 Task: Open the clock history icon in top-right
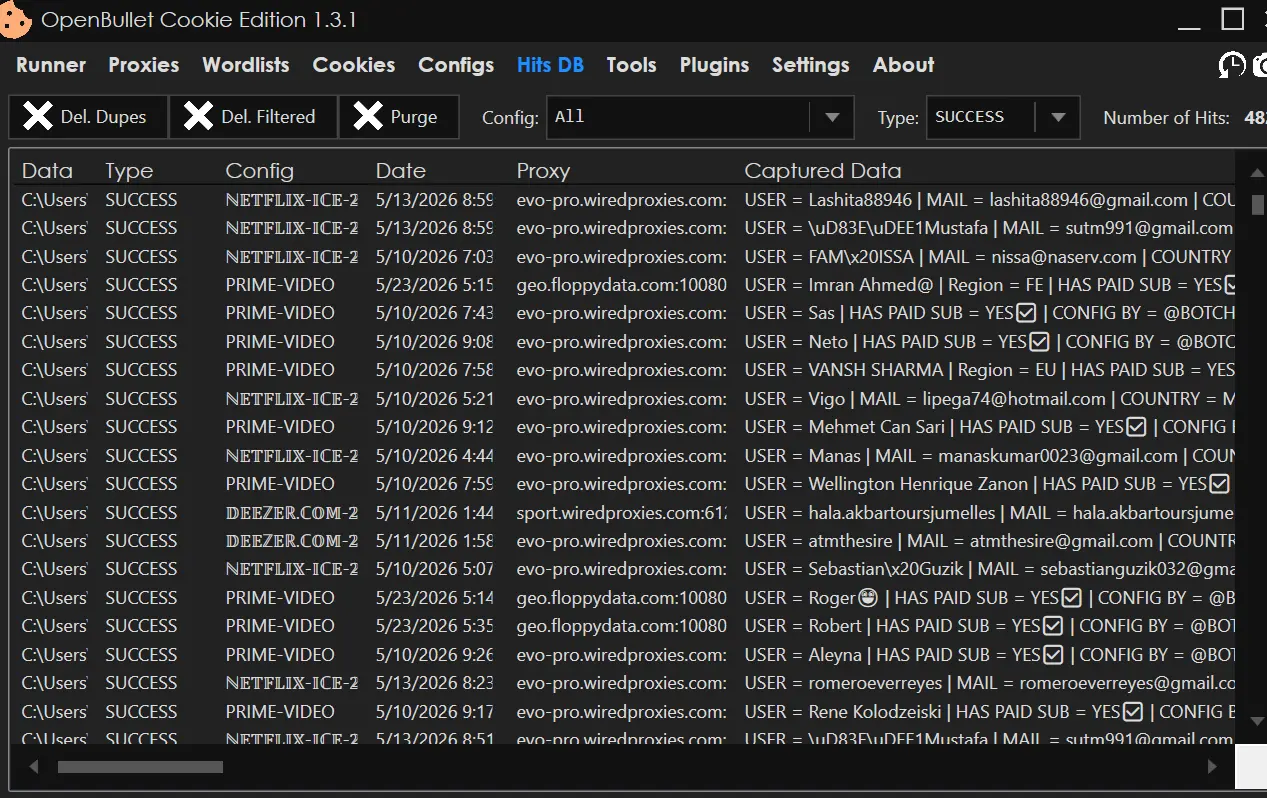pos(1232,66)
